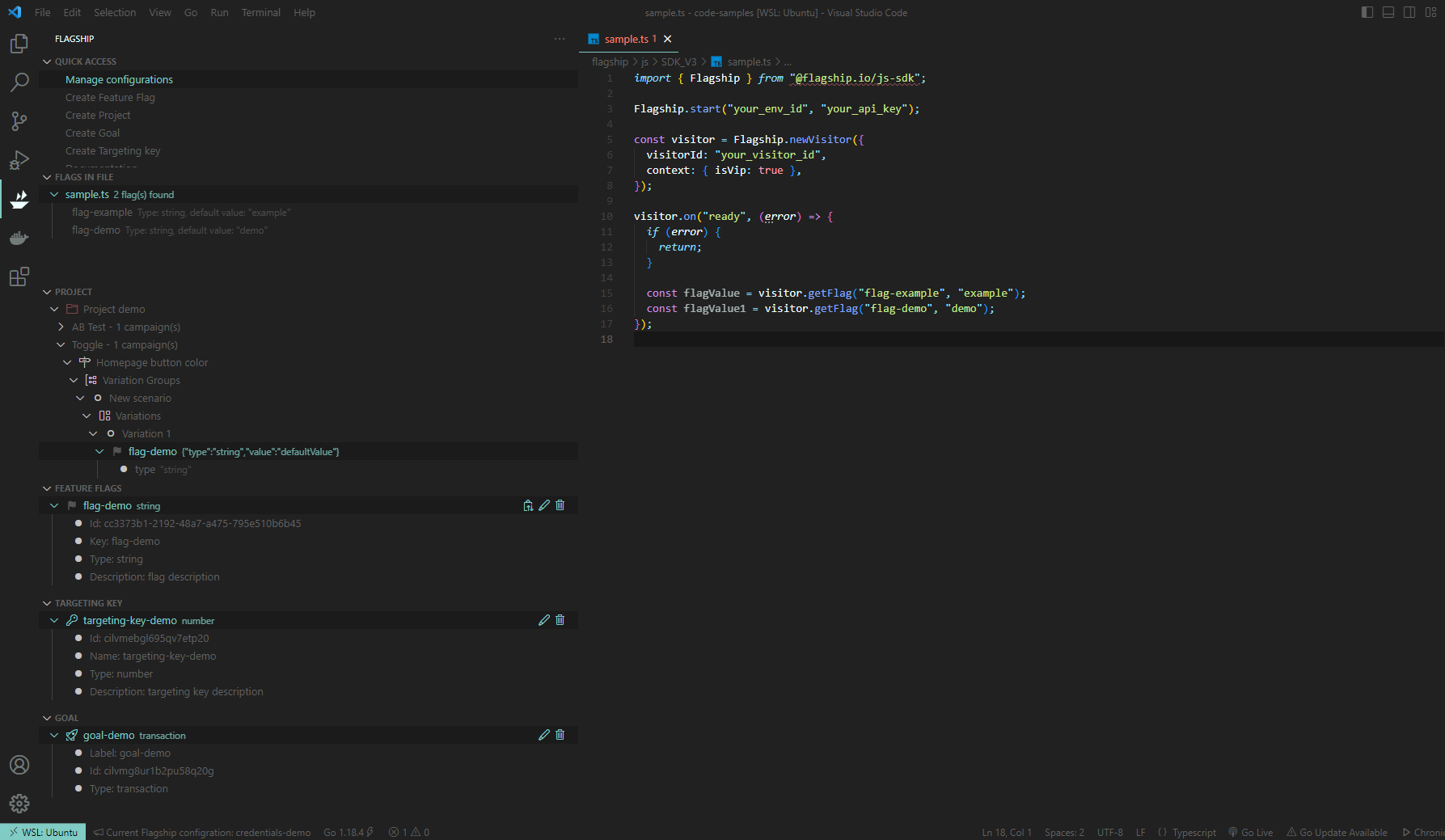Click Ln 18, Col 1 indicator
This screenshot has width=1445, height=840.
coord(1007,832)
